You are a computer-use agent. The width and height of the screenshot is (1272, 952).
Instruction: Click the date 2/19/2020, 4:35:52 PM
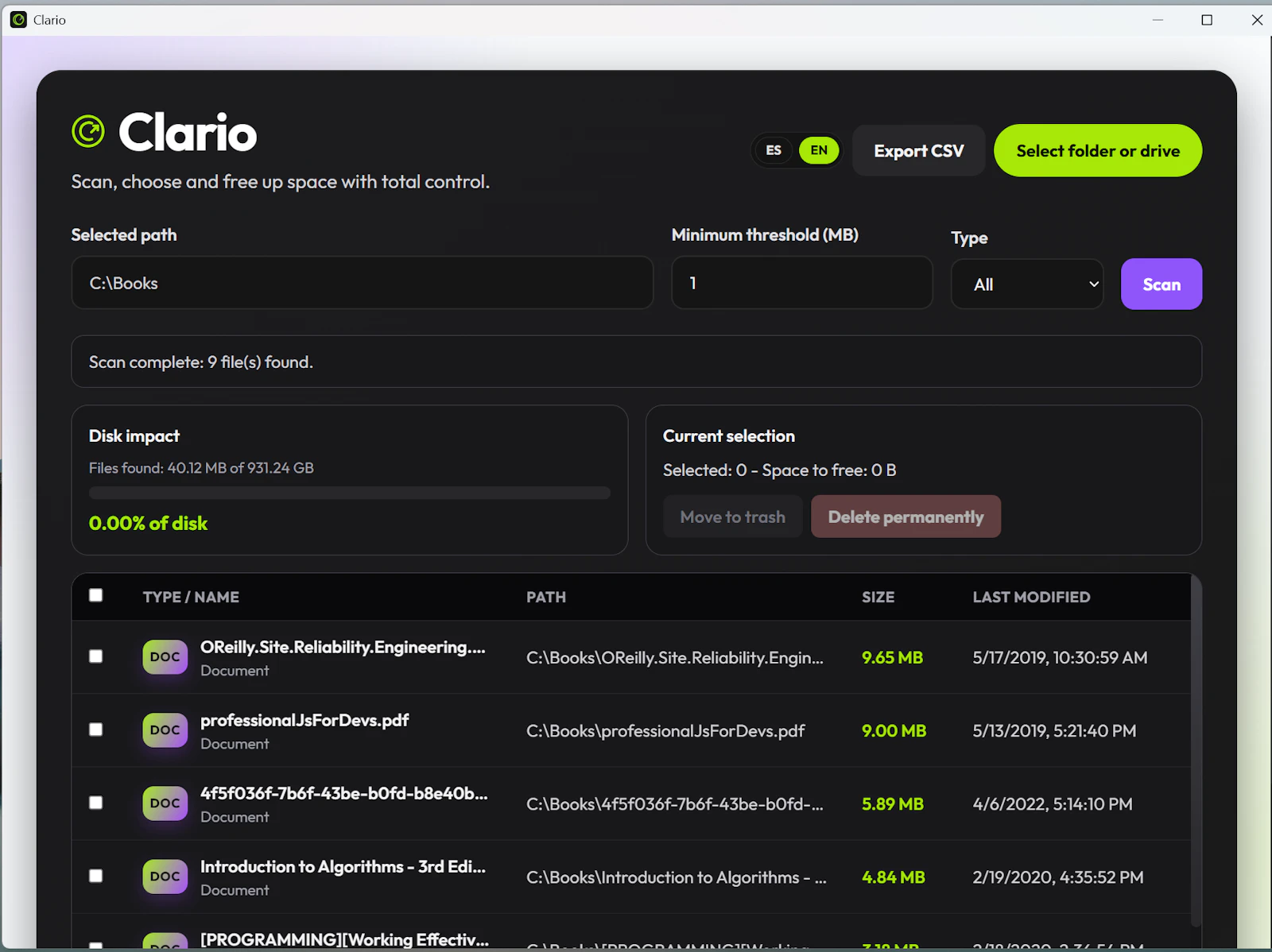(1058, 877)
